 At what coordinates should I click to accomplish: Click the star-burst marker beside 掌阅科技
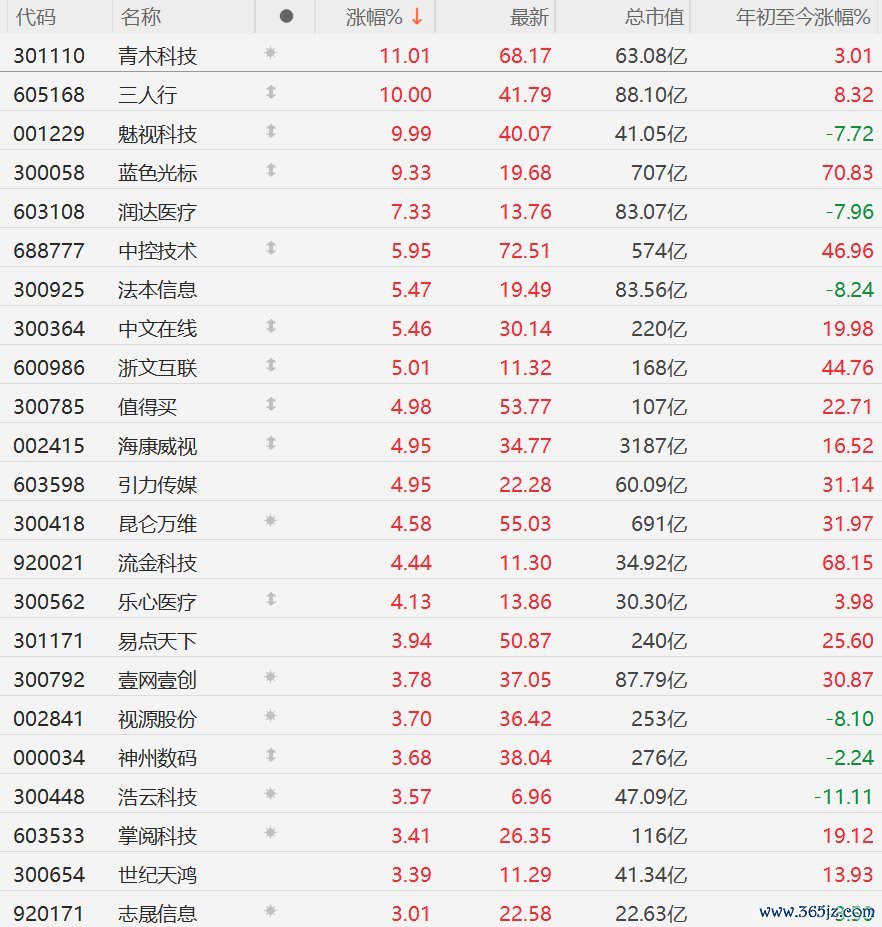[270, 834]
